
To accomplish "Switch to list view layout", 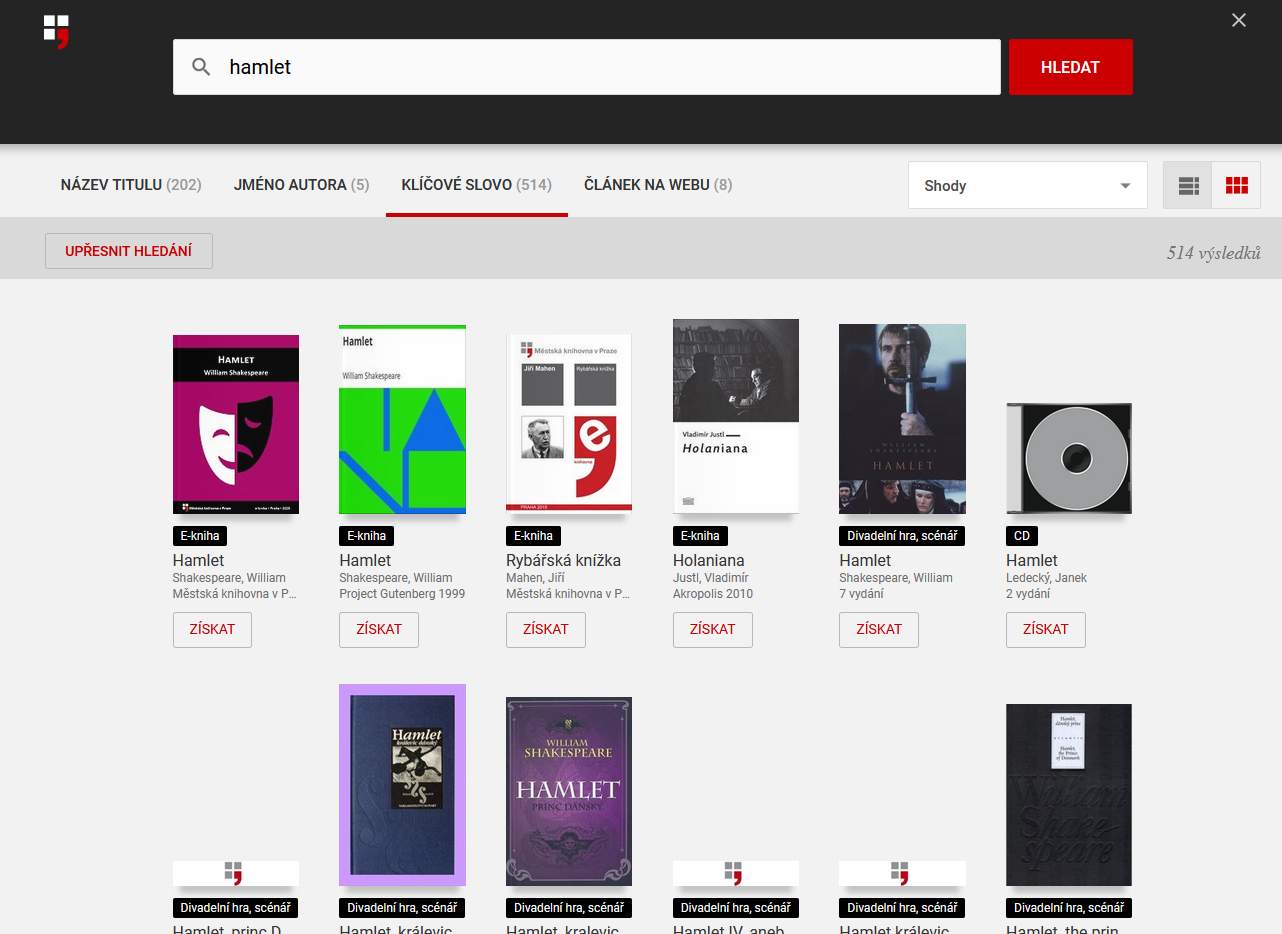I will tap(1188, 186).
